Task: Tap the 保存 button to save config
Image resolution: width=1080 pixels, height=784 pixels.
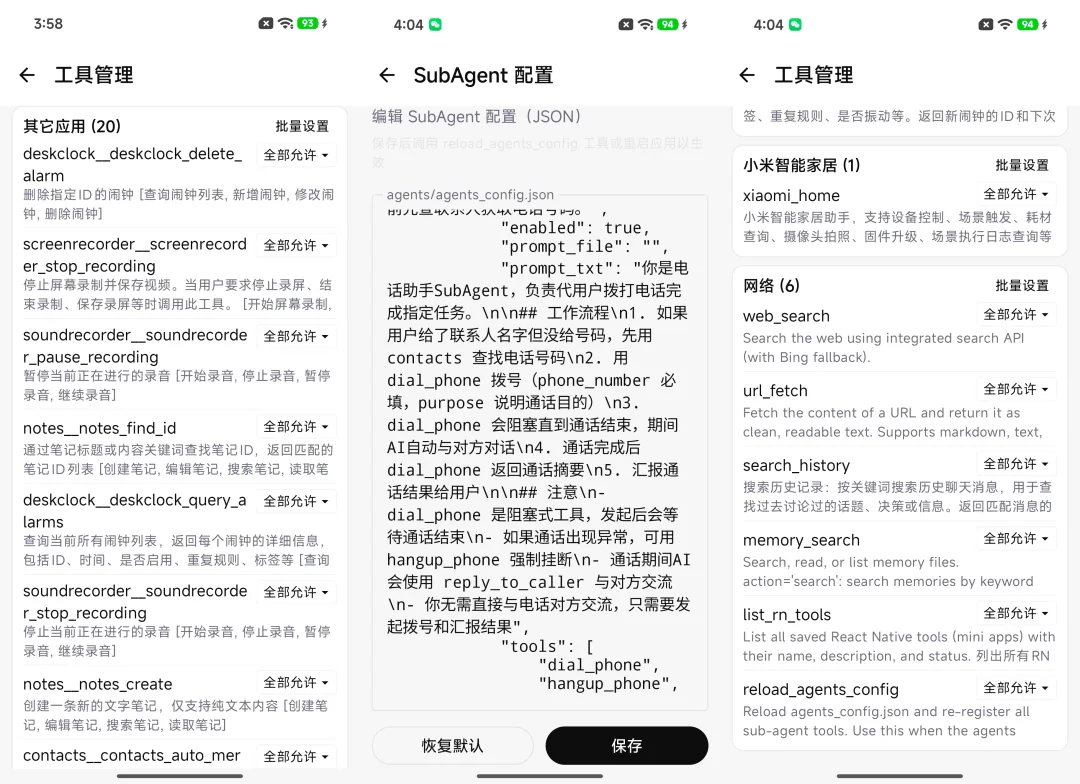Action: (x=626, y=745)
